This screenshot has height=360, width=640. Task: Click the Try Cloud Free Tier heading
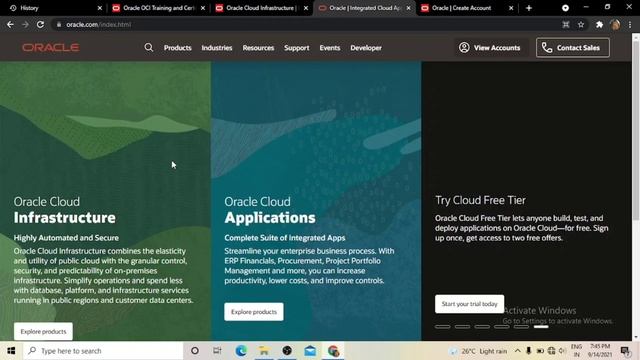pyautogui.click(x=480, y=200)
